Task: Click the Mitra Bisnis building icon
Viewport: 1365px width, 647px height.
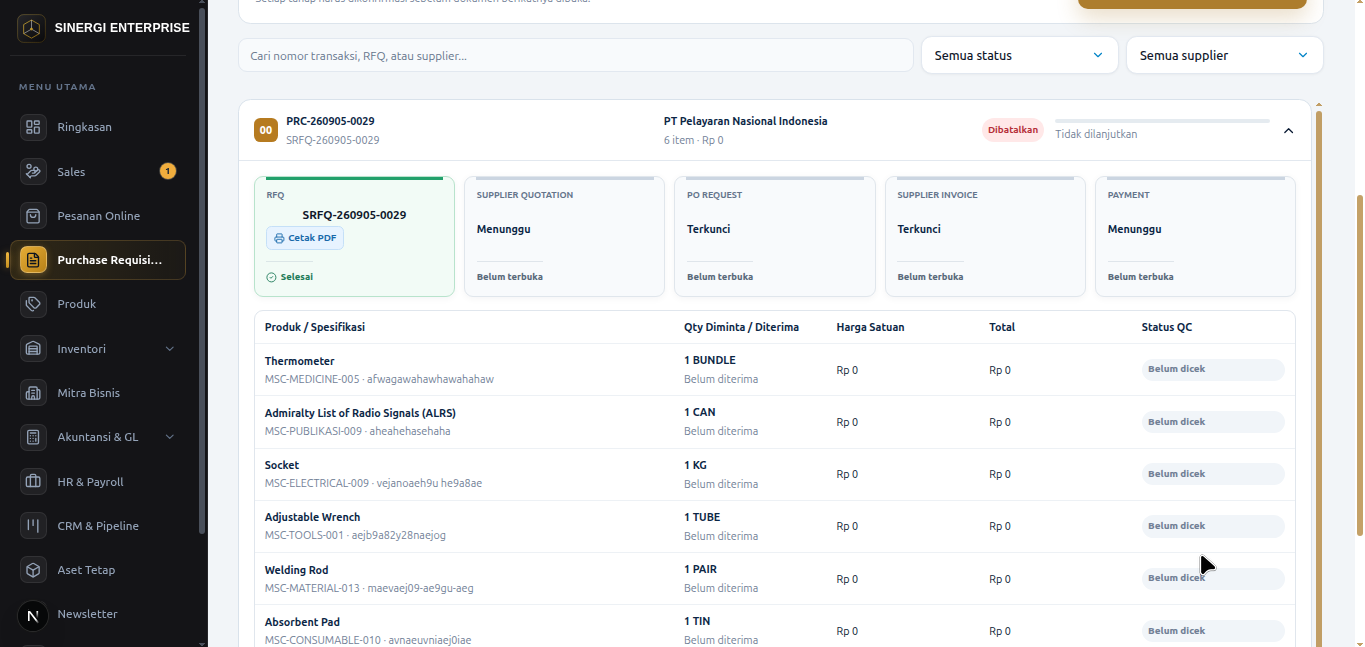Action: click(x=33, y=393)
